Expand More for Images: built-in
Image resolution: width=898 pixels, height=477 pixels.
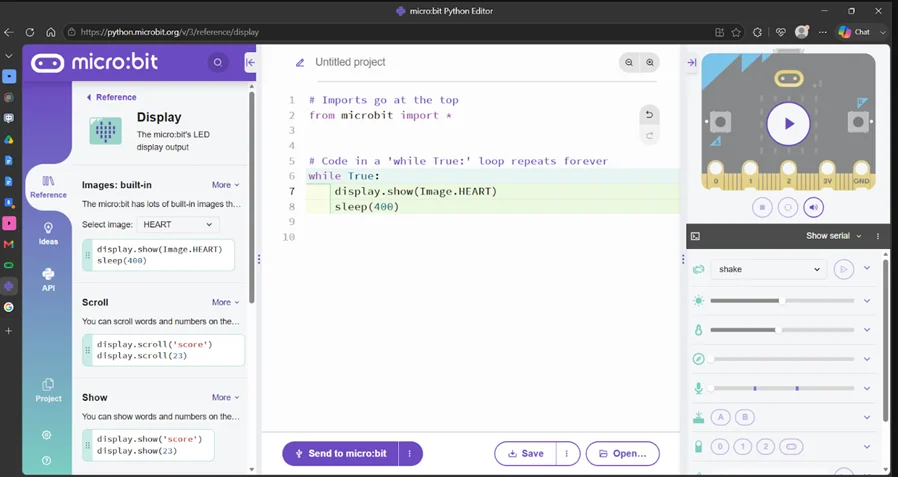(225, 185)
